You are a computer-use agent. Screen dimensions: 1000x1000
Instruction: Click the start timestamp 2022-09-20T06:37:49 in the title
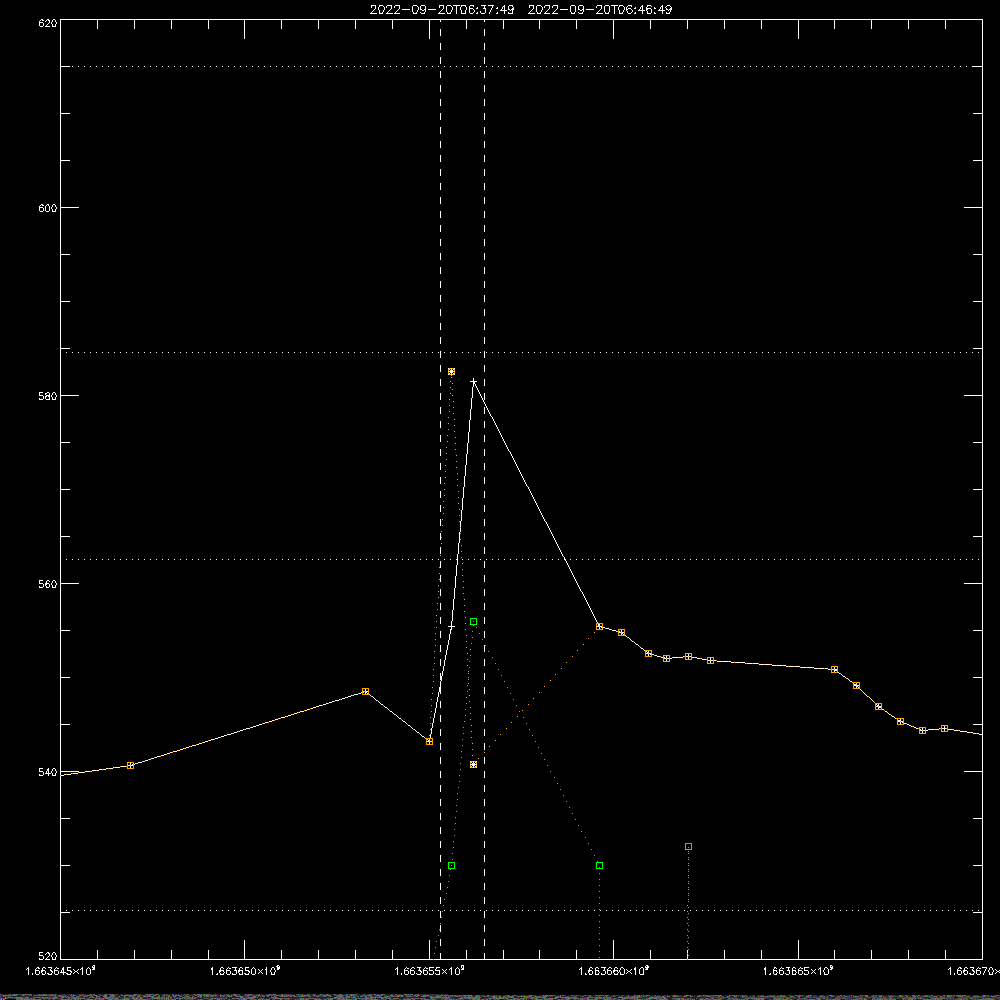[442, 10]
